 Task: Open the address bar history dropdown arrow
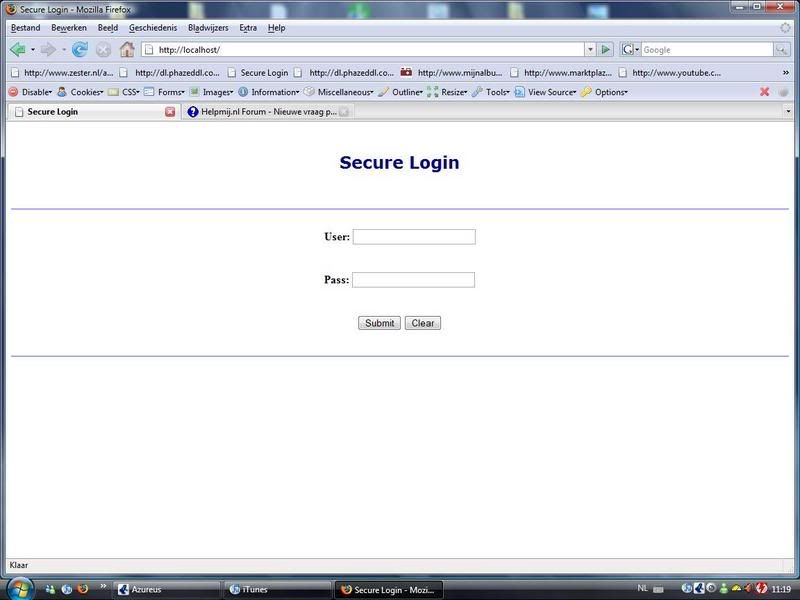click(x=590, y=49)
